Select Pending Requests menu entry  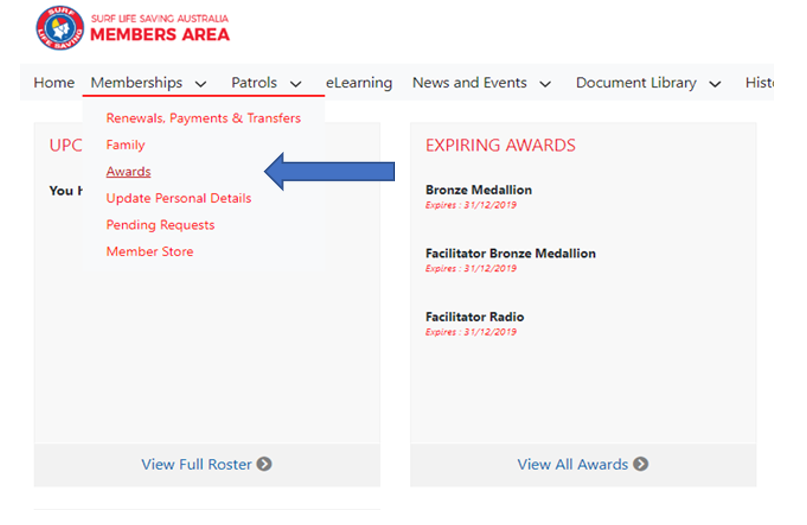(160, 225)
